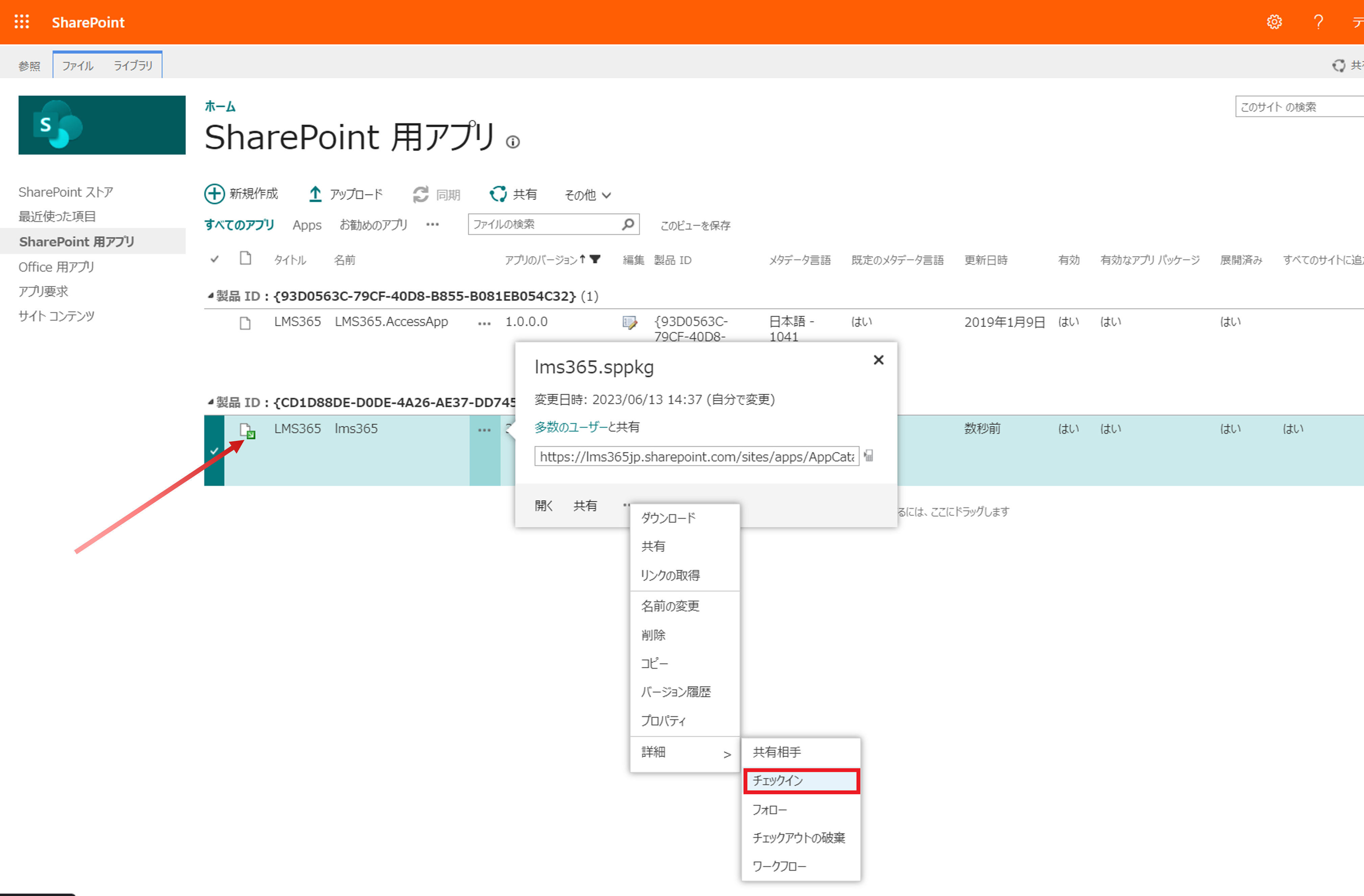The width and height of the screenshot is (1364, 896).
Task: Click the edit icon in LMS365.AccessApp row
Action: click(x=629, y=323)
